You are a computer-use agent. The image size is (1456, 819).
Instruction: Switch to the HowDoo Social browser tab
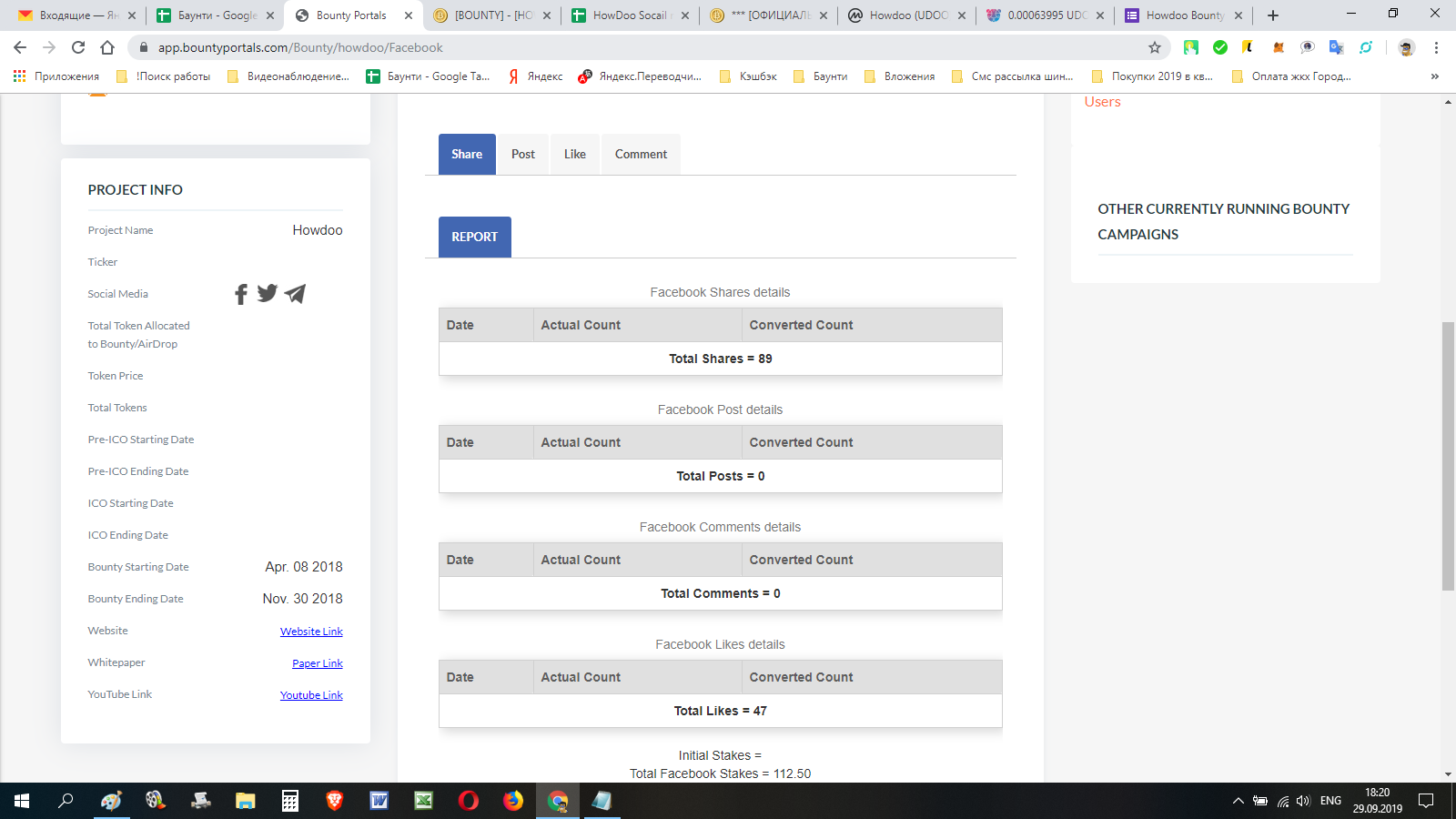[x=628, y=15]
